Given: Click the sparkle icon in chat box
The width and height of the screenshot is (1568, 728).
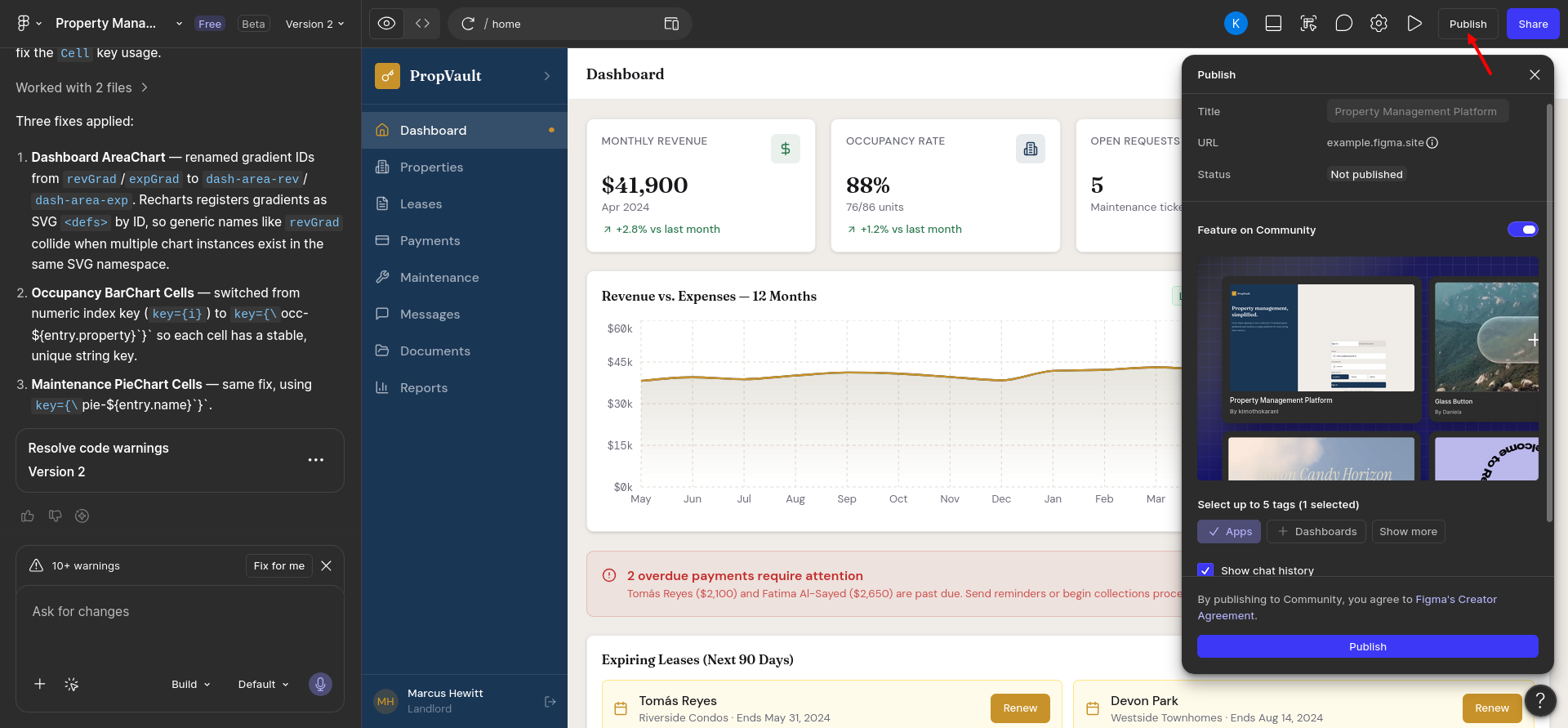Looking at the screenshot, I should click(72, 684).
